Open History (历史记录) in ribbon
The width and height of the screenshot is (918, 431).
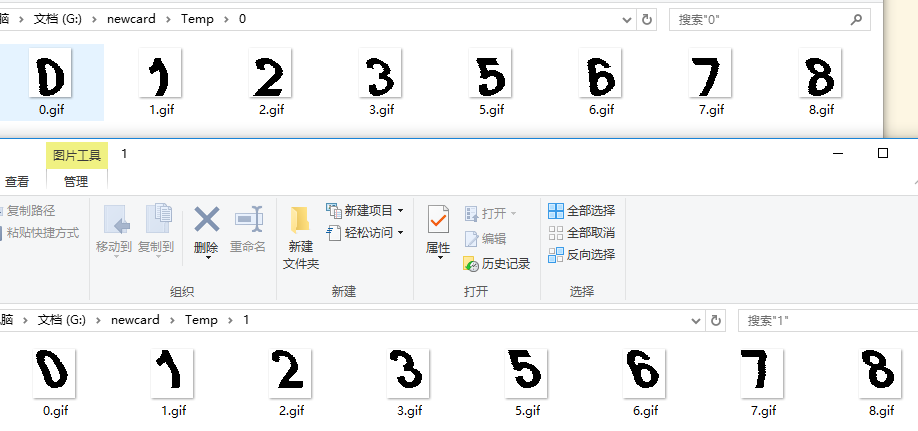click(497, 264)
